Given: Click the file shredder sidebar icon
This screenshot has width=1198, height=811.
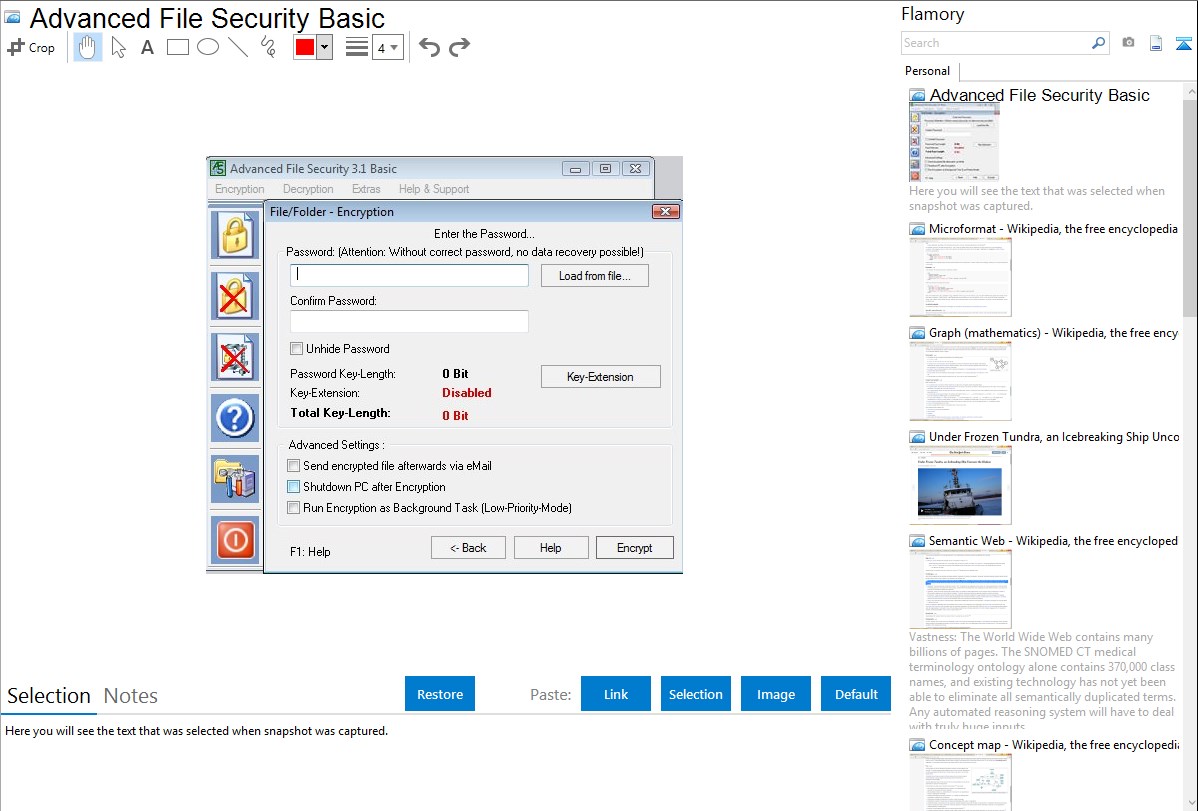Looking at the screenshot, I should pos(235,357).
